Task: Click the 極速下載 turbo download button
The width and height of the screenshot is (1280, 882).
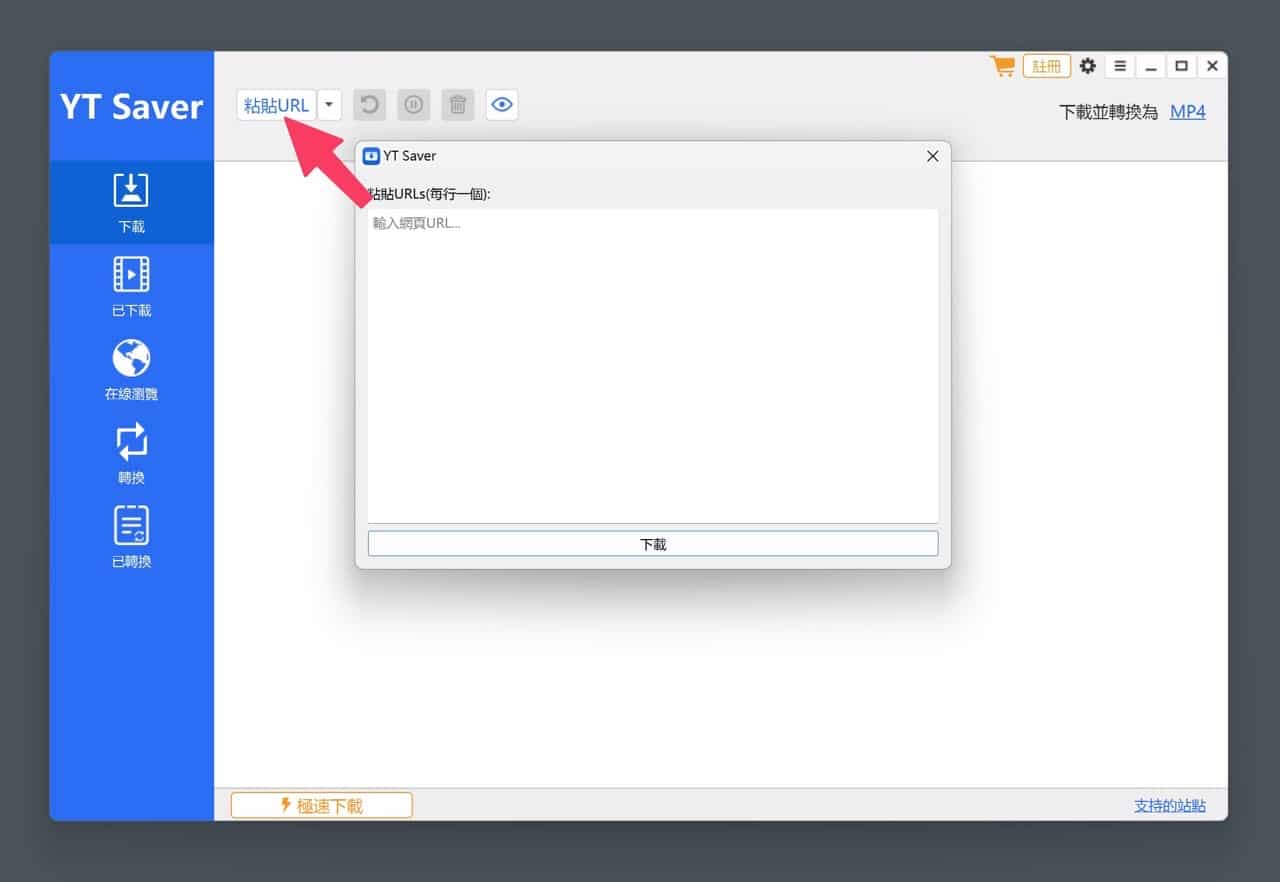Action: pos(321,805)
